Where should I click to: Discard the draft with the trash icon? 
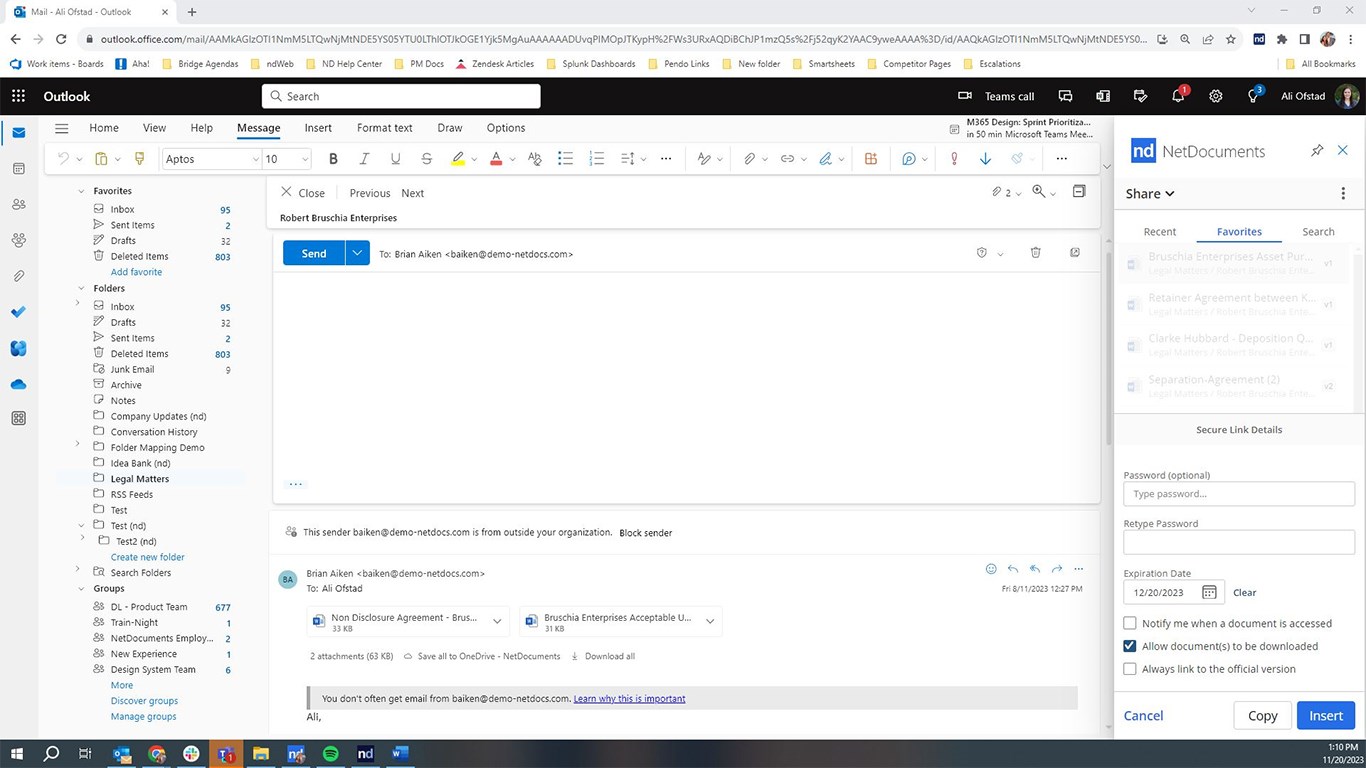(1035, 253)
